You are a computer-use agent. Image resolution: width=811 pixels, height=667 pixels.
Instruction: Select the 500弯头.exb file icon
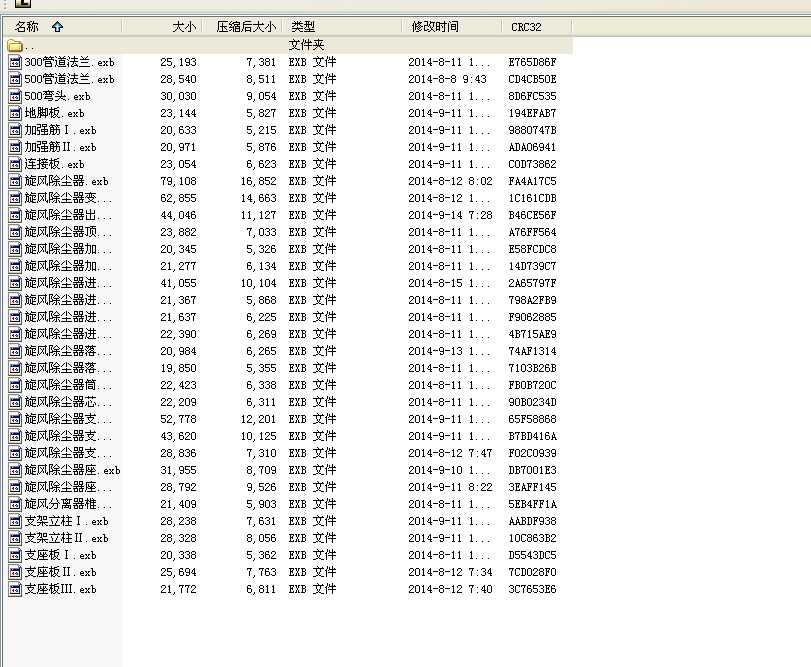point(16,97)
